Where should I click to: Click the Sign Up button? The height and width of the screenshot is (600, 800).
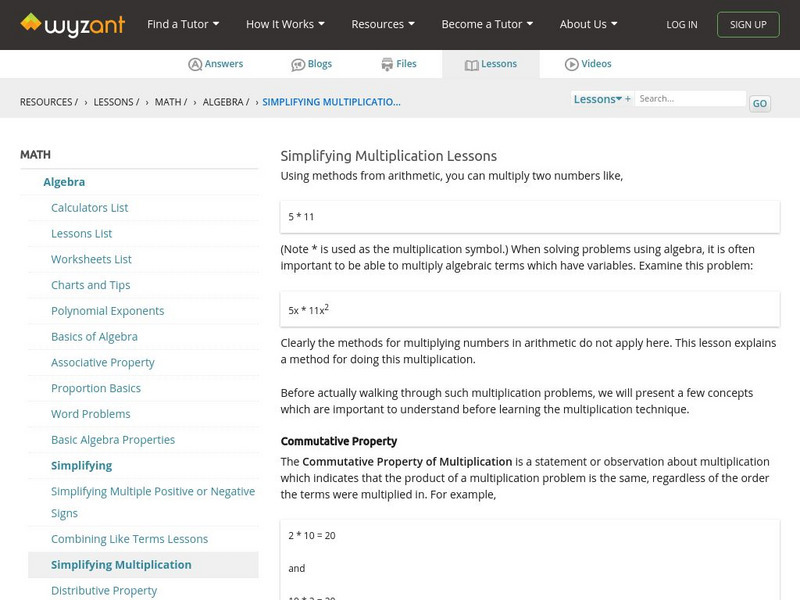point(748,24)
